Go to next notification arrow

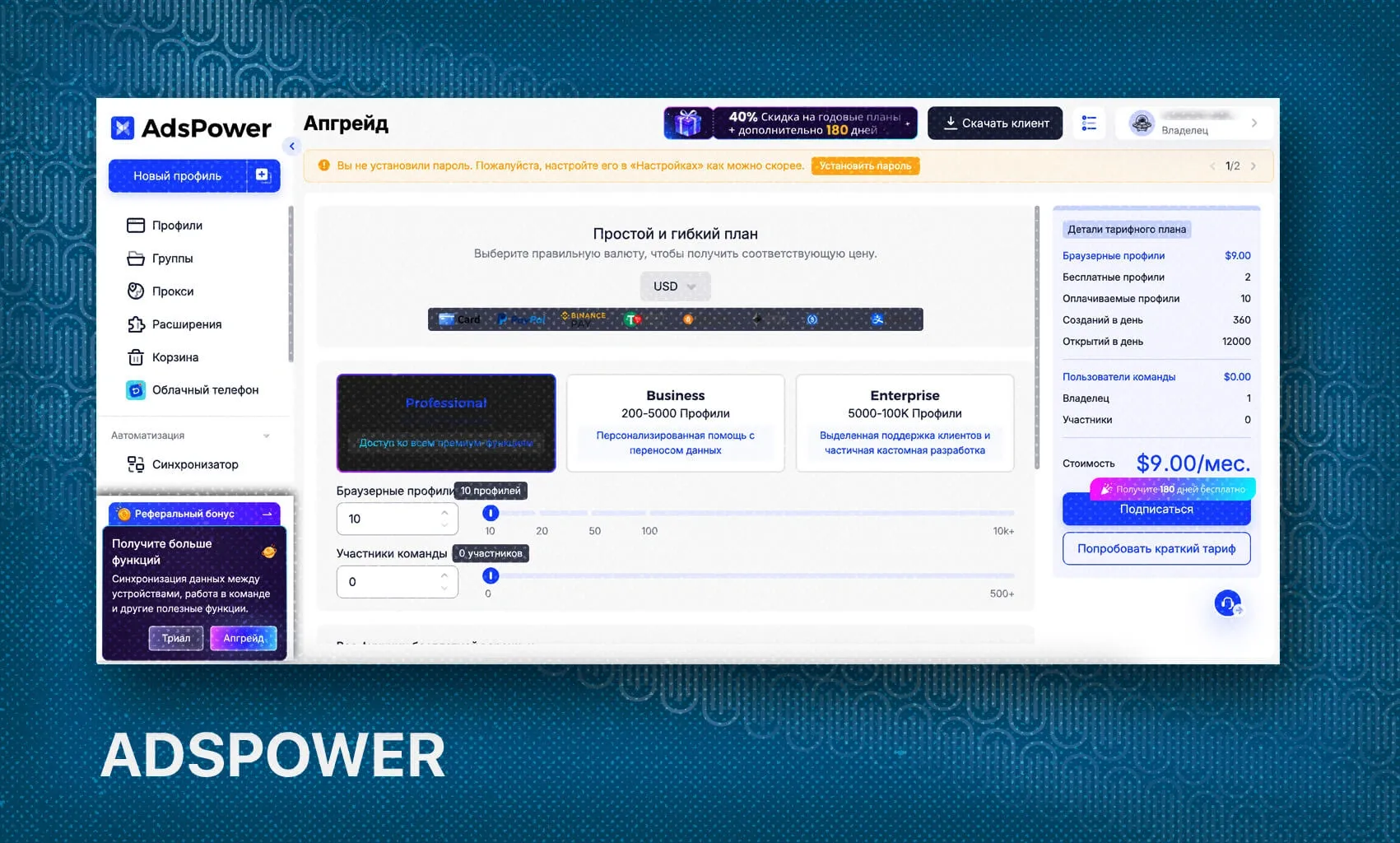1253,165
